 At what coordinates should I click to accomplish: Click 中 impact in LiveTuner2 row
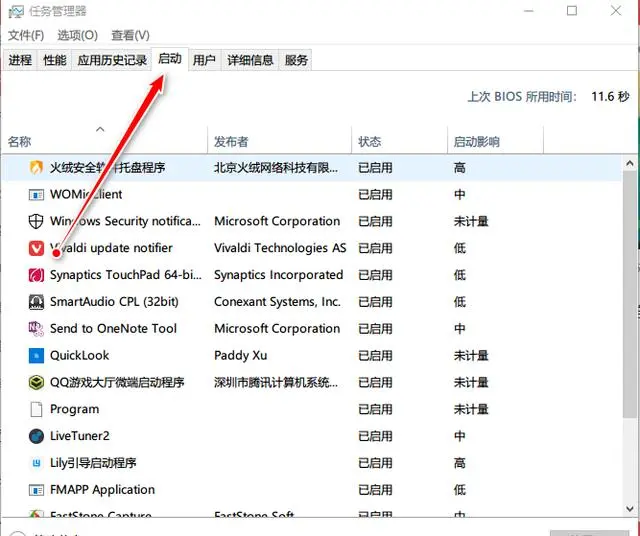(460, 436)
